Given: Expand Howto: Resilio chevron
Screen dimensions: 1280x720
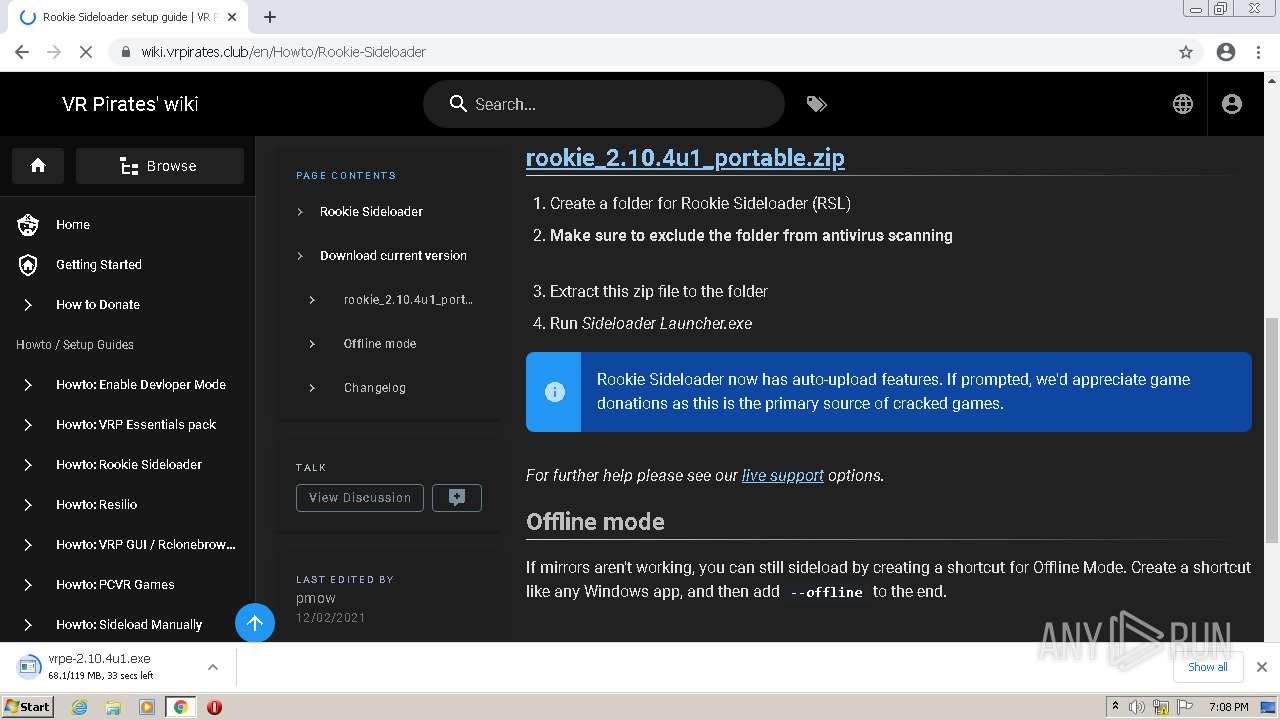Looking at the screenshot, I should point(28,505).
